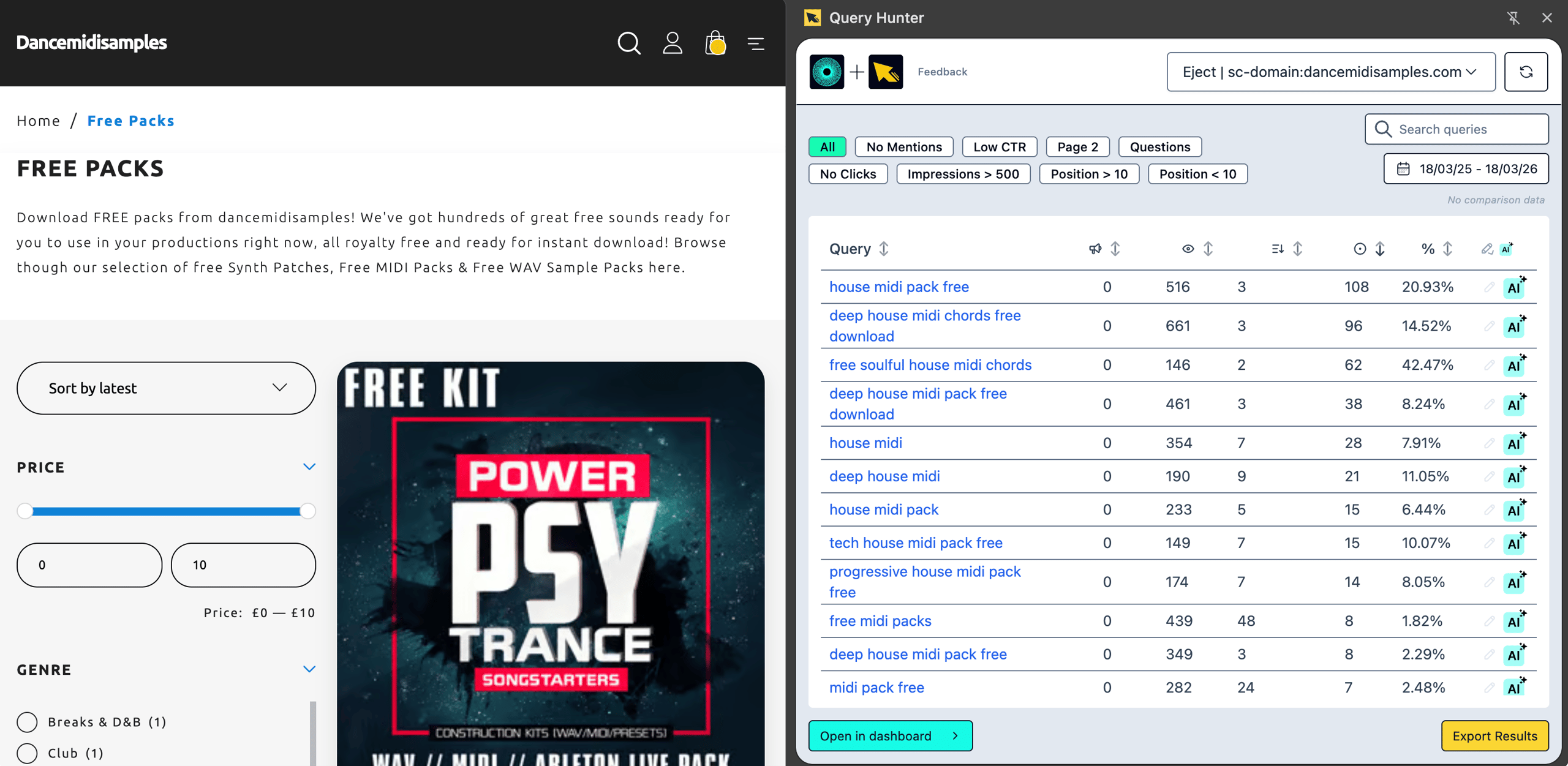The image size is (1568, 766).
Task: Click the AI icon next to 'house midi pack free'
Action: pos(1513,287)
